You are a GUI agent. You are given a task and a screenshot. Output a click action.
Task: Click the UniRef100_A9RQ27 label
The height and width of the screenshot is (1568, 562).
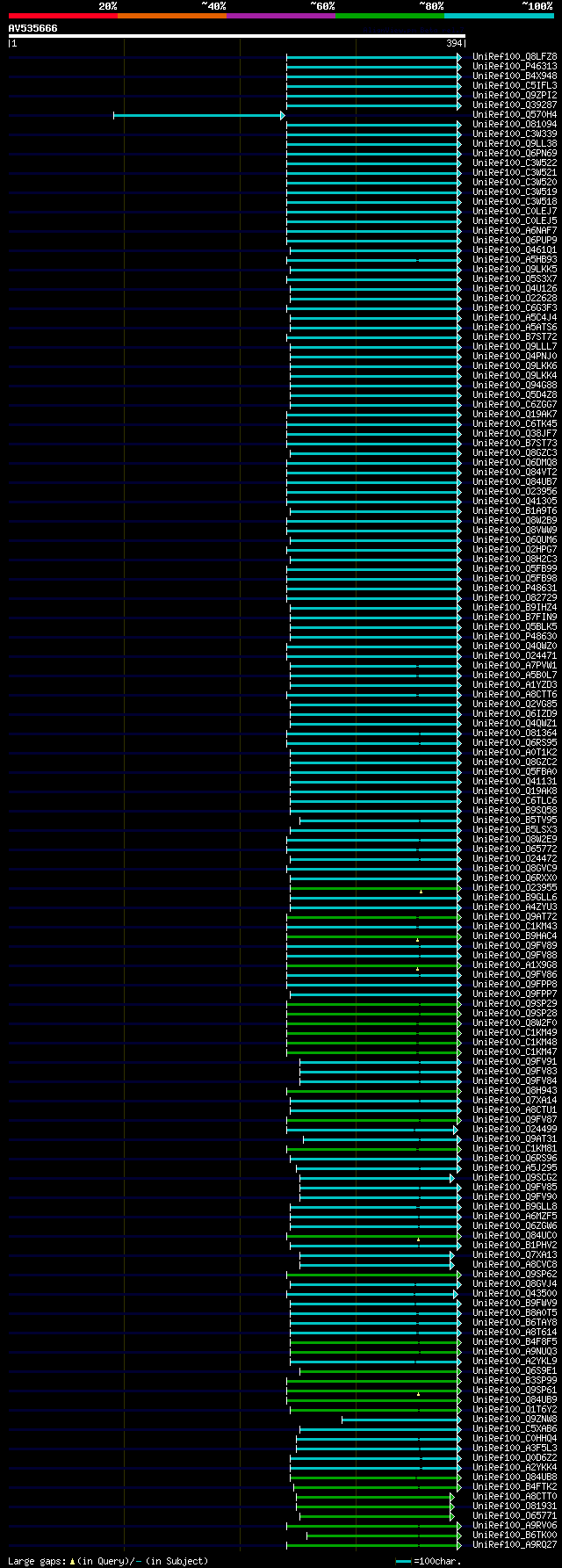(515, 1544)
